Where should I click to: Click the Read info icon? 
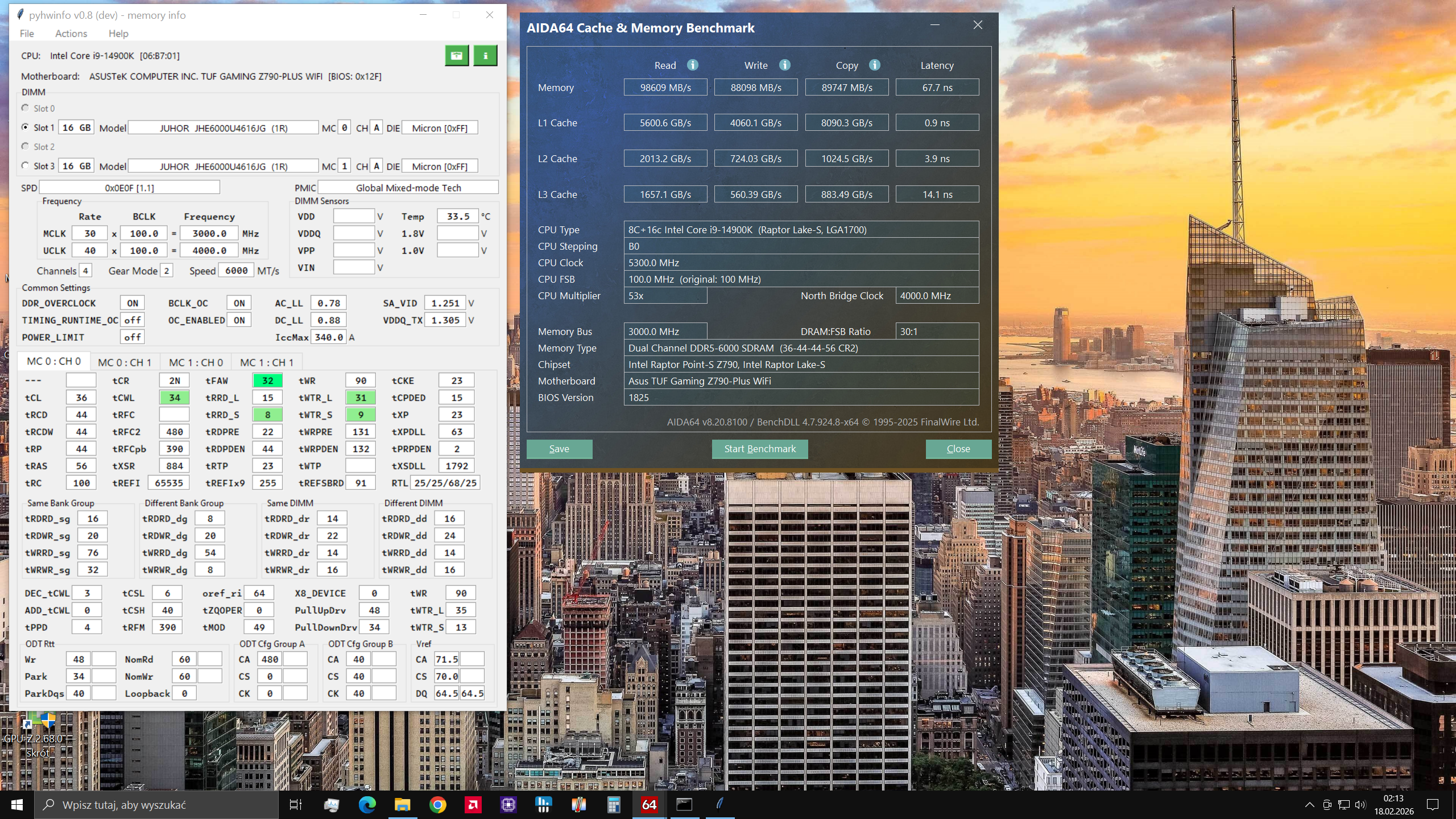[x=692, y=65]
